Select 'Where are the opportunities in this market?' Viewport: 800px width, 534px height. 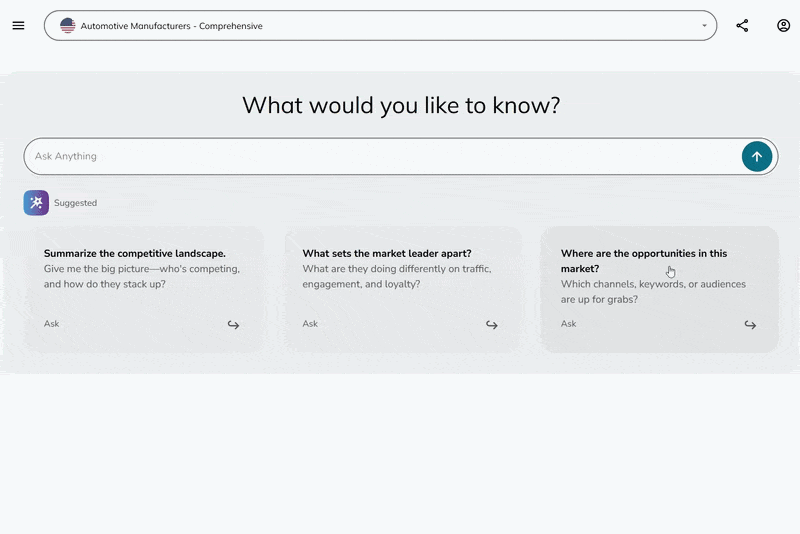[x=644, y=261]
